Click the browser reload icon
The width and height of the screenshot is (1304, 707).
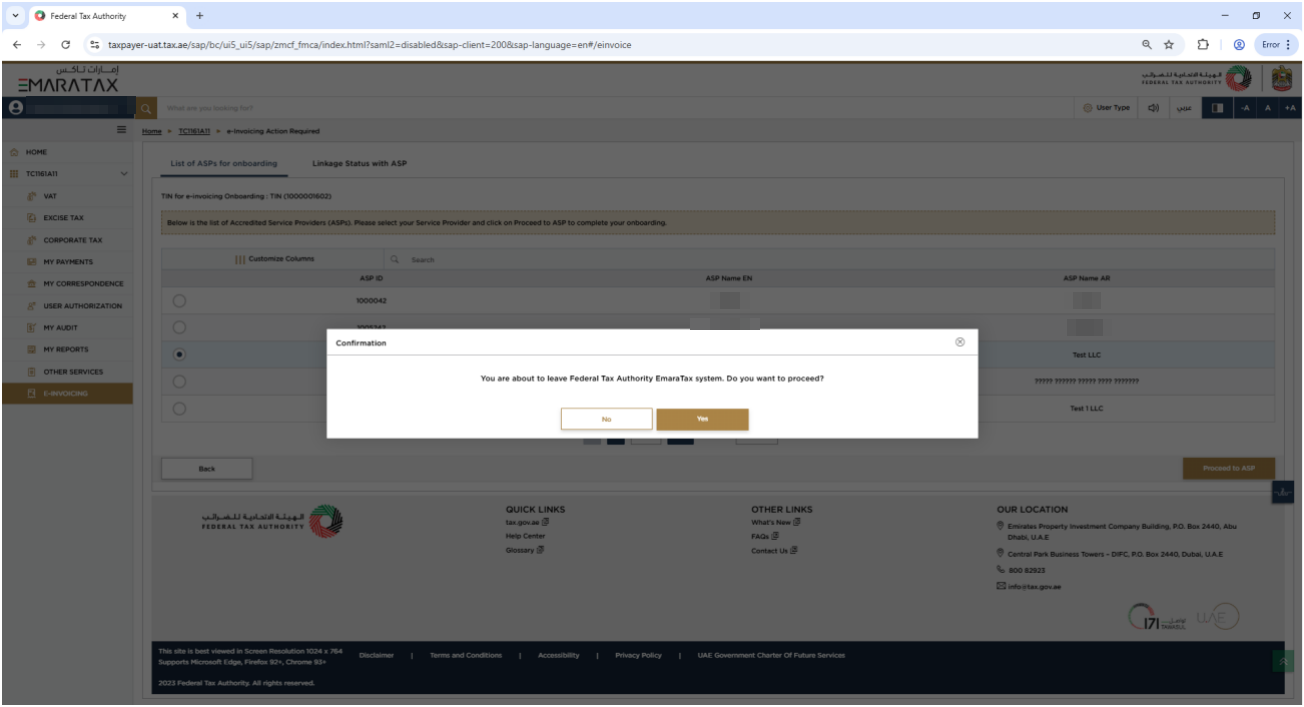coord(66,44)
